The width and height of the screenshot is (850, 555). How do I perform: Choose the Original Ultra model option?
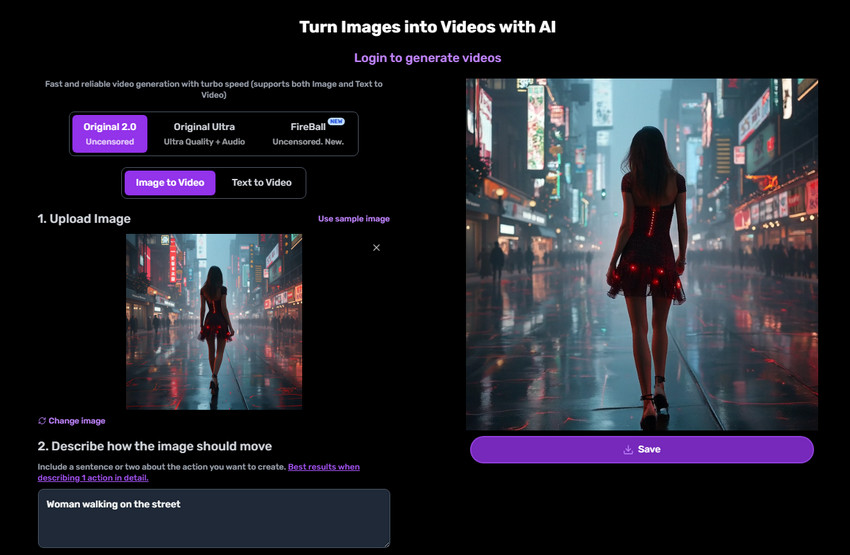[204, 134]
